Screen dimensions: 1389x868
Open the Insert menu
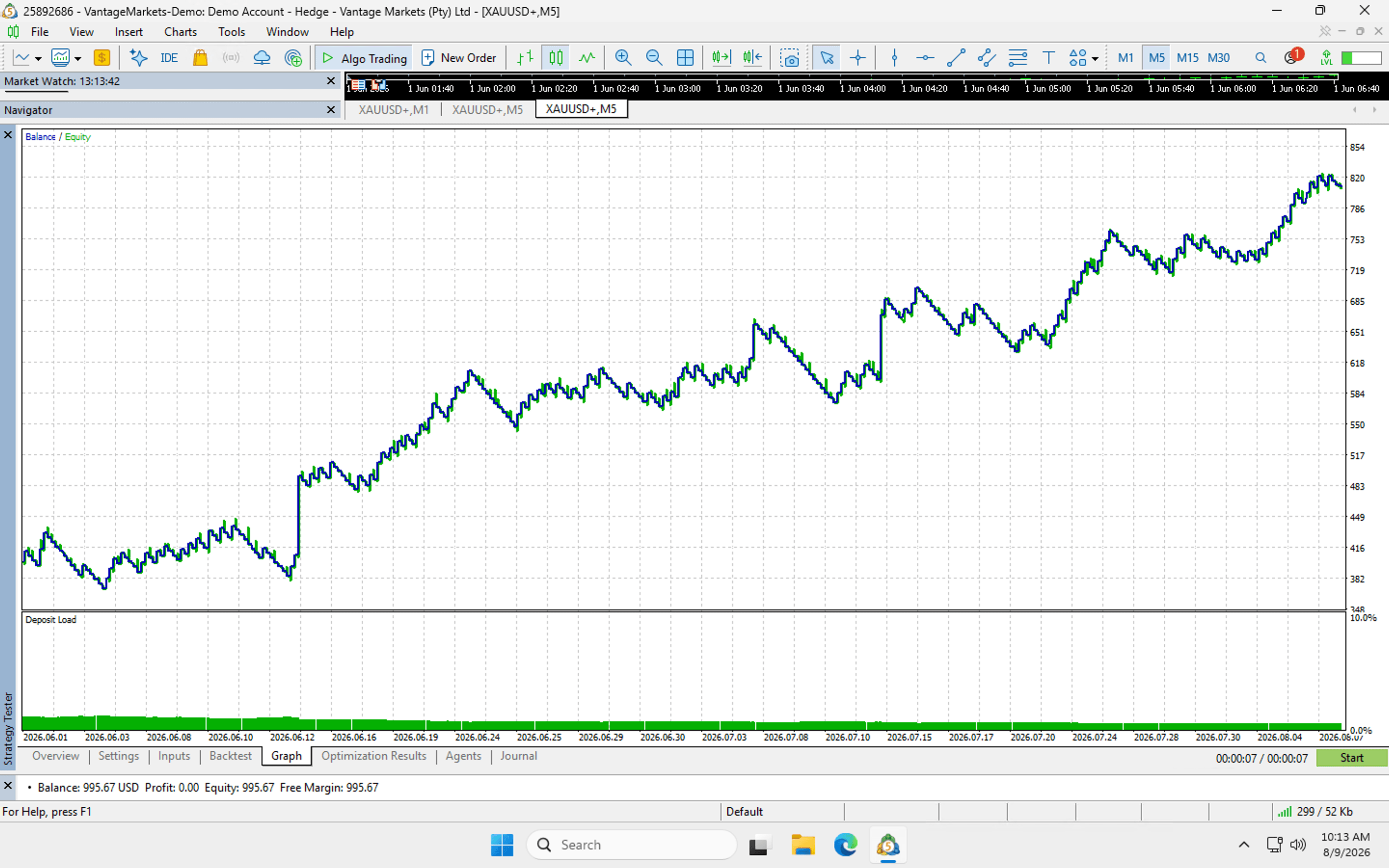tap(129, 32)
